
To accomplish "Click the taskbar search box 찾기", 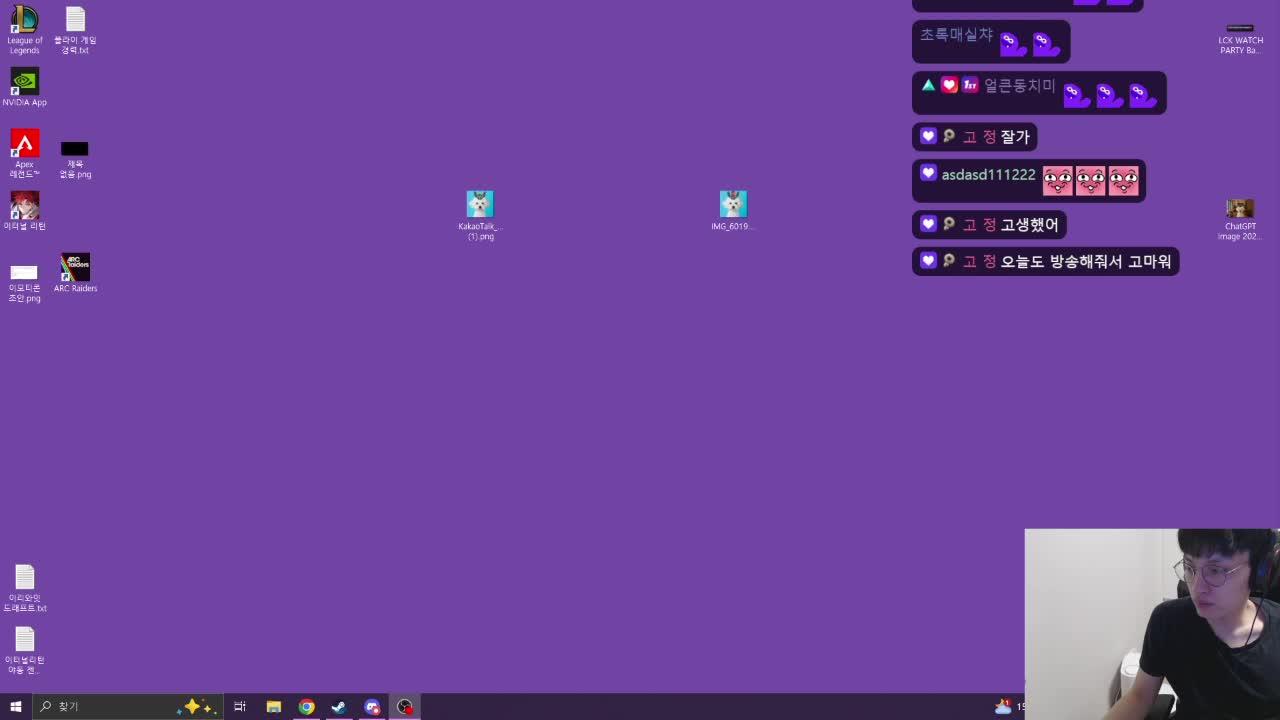I will coord(128,706).
